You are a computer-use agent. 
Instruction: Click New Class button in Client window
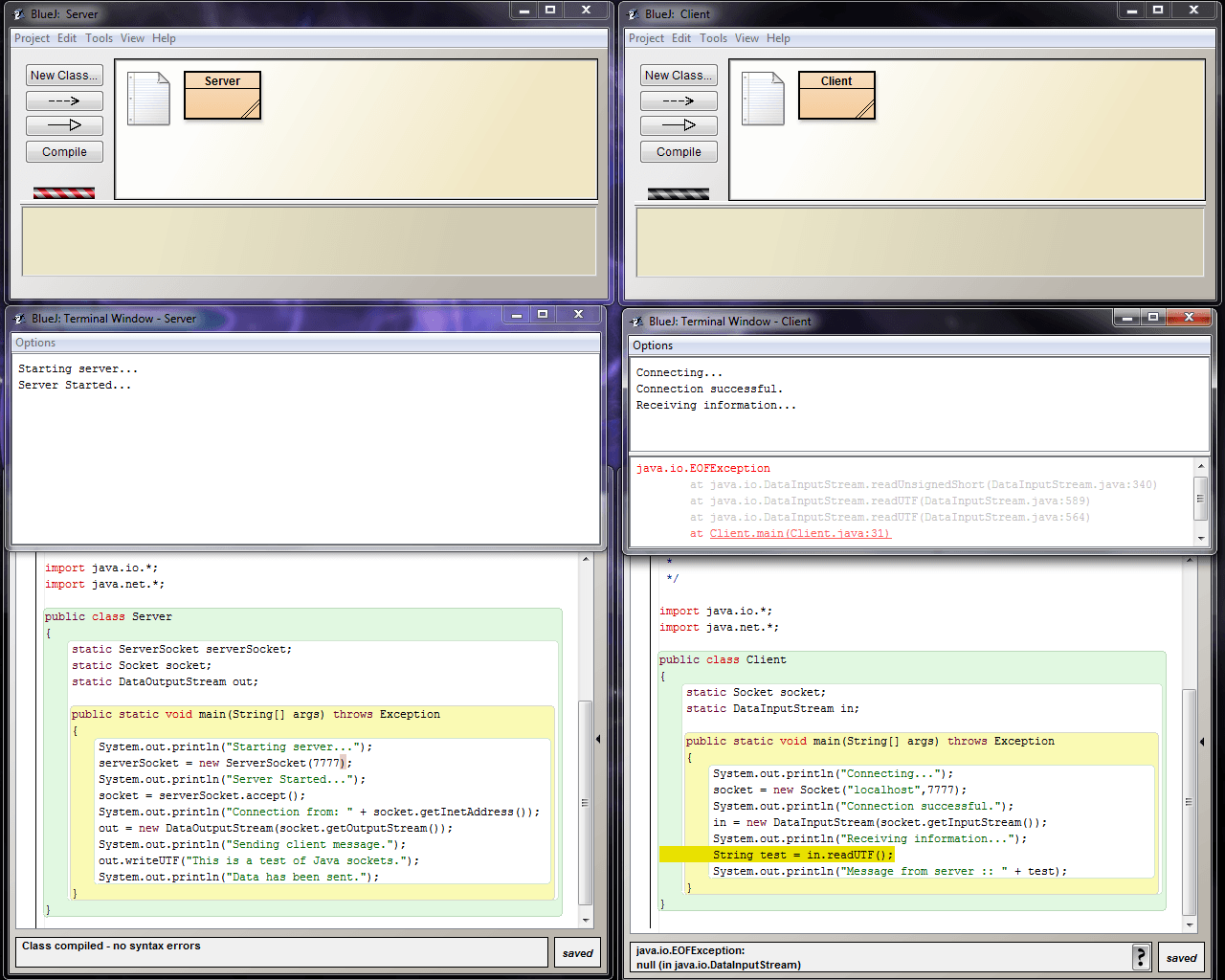click(679, 76)
